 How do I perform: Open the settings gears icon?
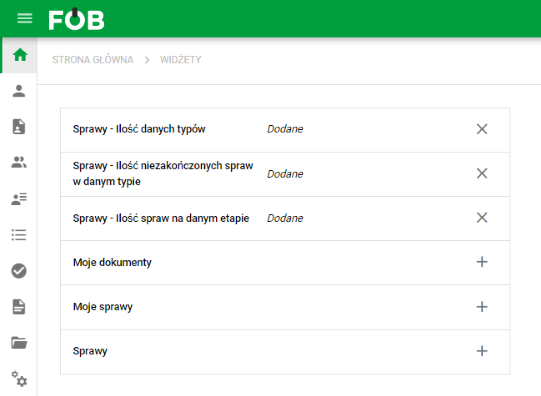point(19,379)
